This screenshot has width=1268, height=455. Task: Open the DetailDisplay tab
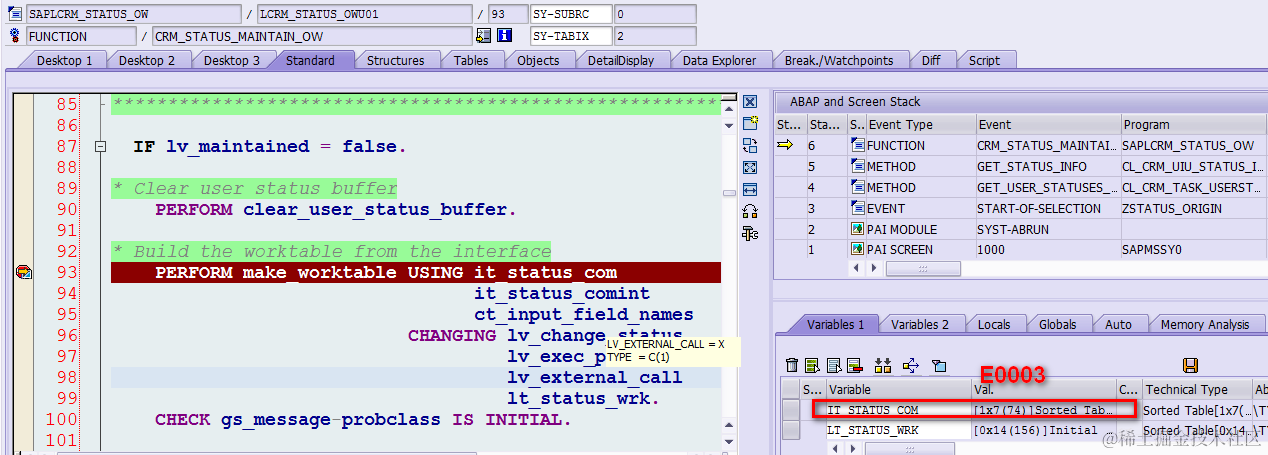(621, 60)
